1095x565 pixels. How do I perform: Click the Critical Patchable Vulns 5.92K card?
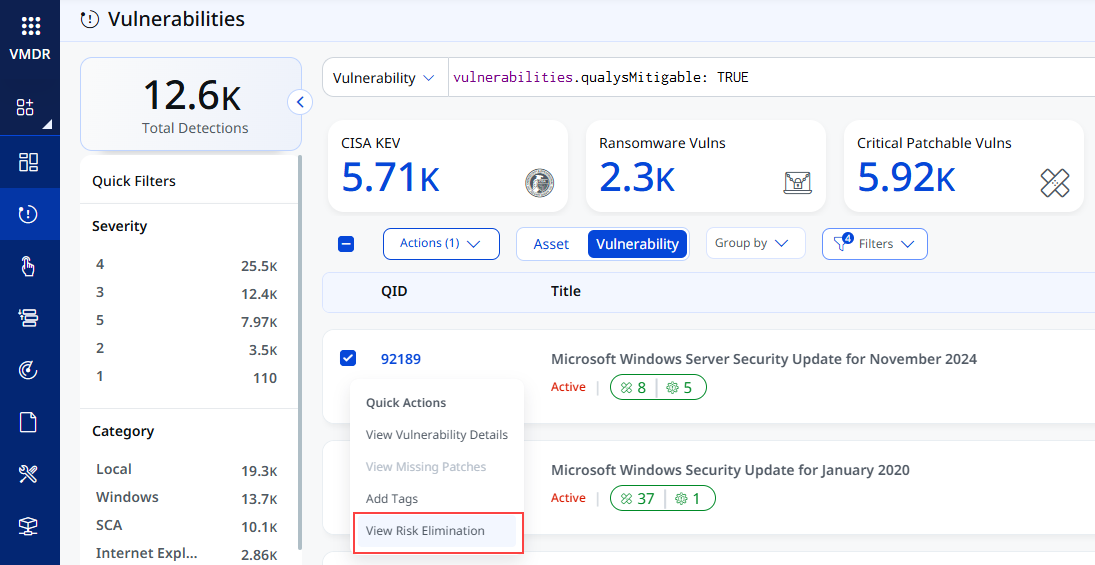coord(964,166)
